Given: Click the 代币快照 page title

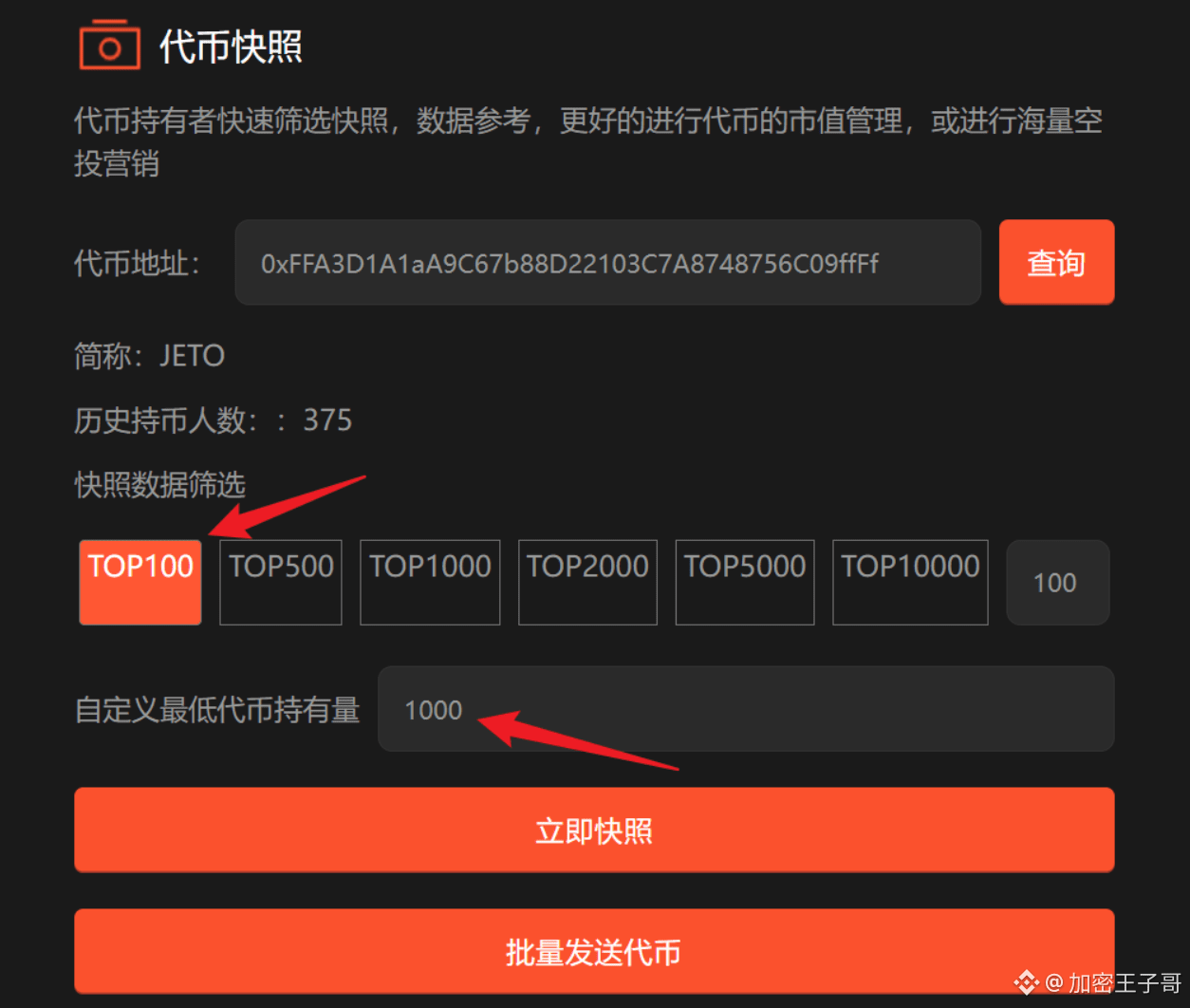Looking at the screenshot, I should [x=231, y=47].
